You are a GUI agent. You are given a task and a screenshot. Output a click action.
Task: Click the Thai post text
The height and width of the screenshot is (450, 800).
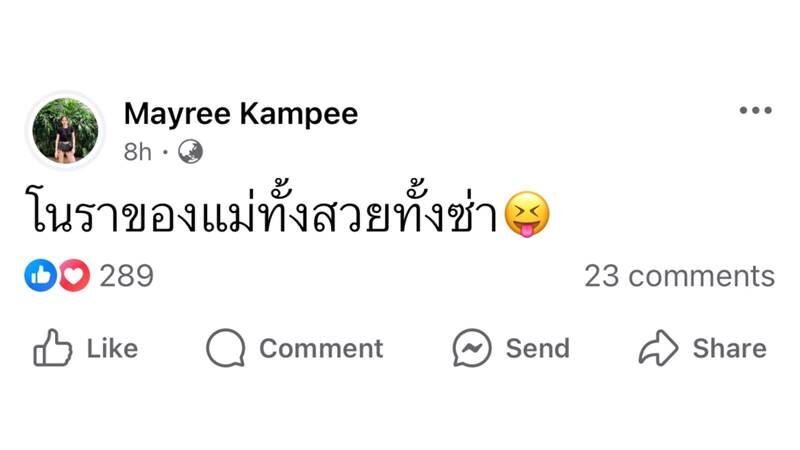[x=260, y=214]
